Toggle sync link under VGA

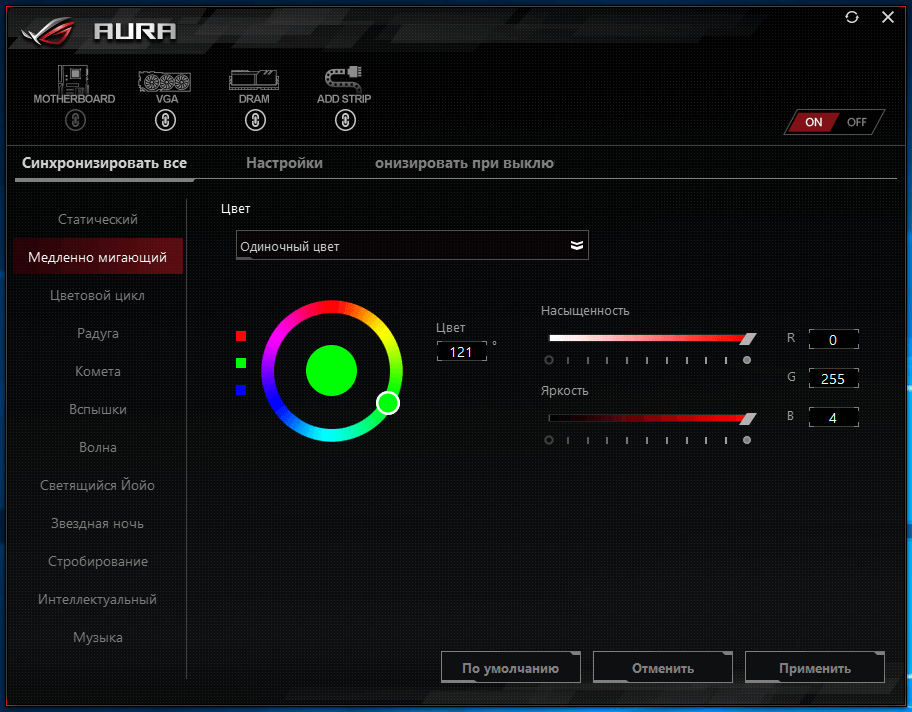coord(165,121)
